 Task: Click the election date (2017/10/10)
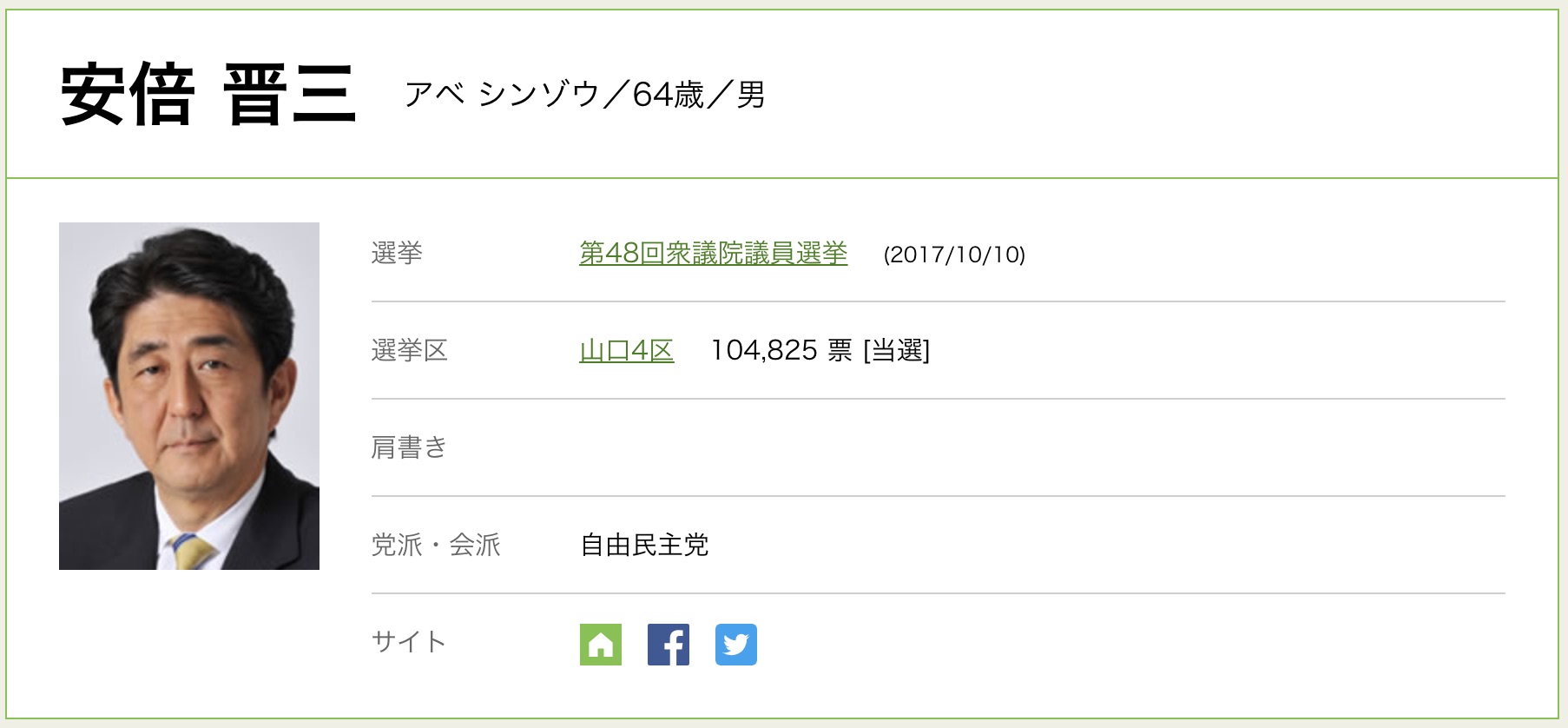click(954, 255)
